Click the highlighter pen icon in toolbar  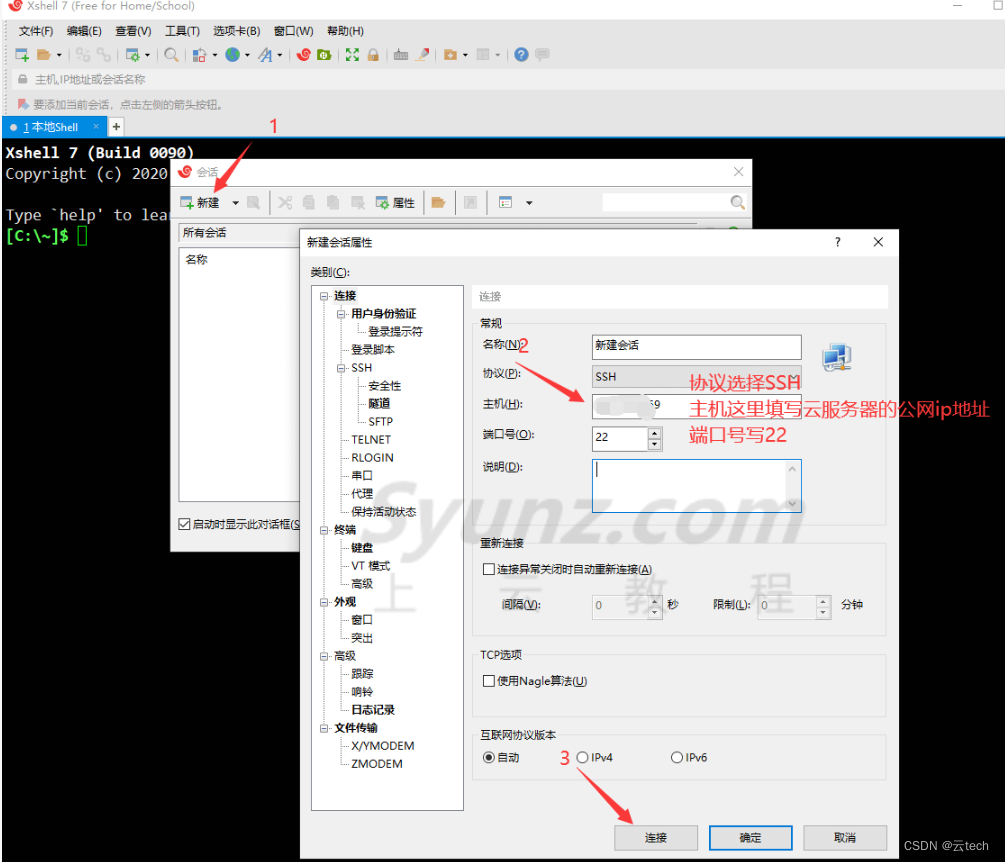(x=422, y=55)
